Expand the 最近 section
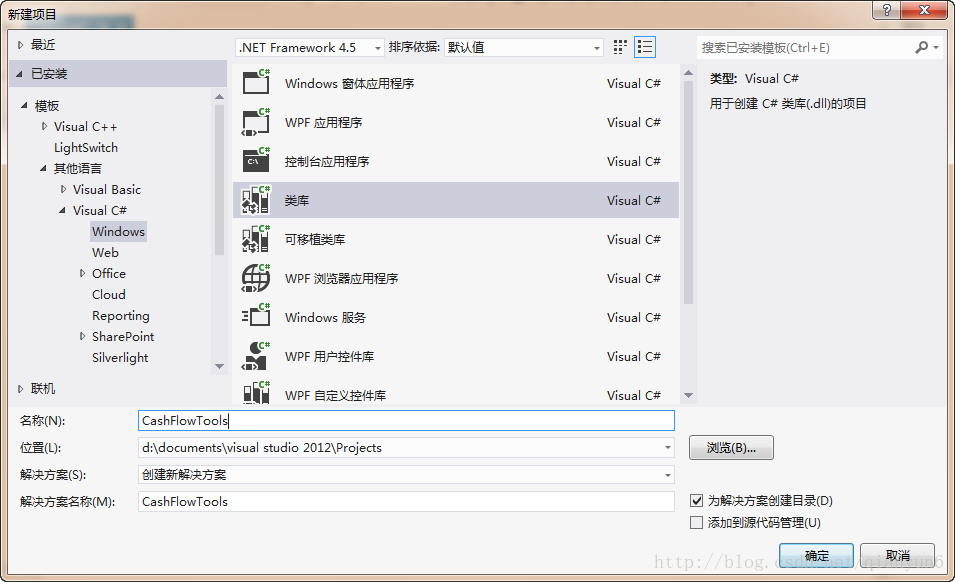Image resolution: width=955 pixels, height=582 pixels. pyautogui.click(x=20, y=44)
